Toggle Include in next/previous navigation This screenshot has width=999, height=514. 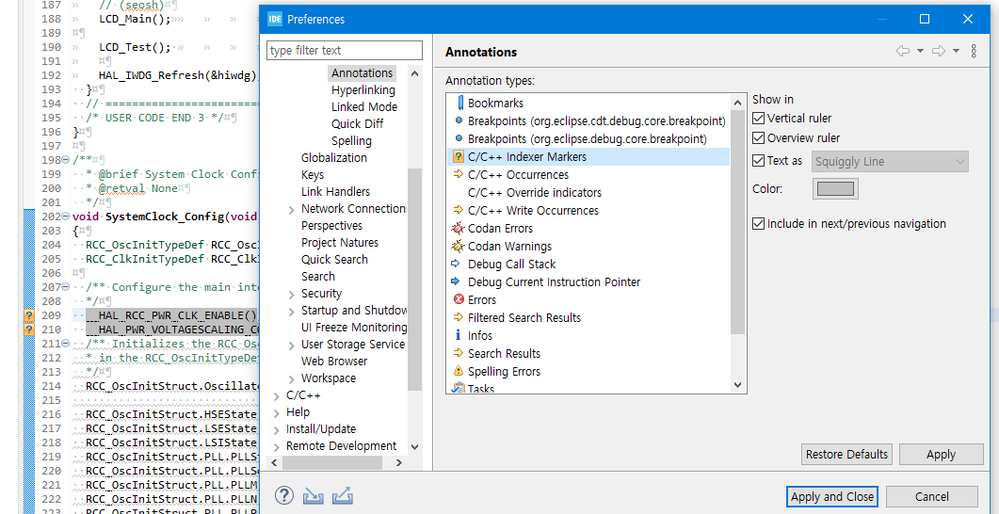point(758,224)
